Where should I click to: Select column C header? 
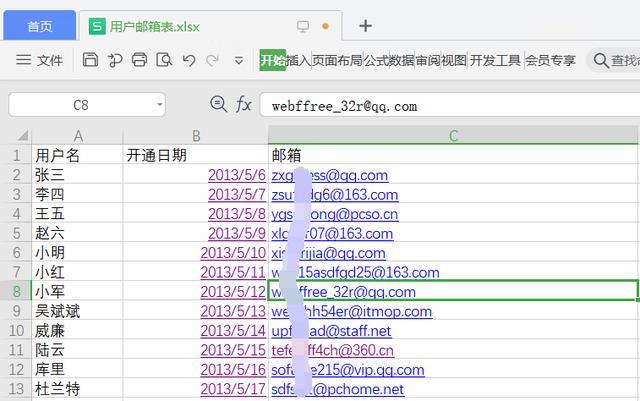(x=453, y=135)
